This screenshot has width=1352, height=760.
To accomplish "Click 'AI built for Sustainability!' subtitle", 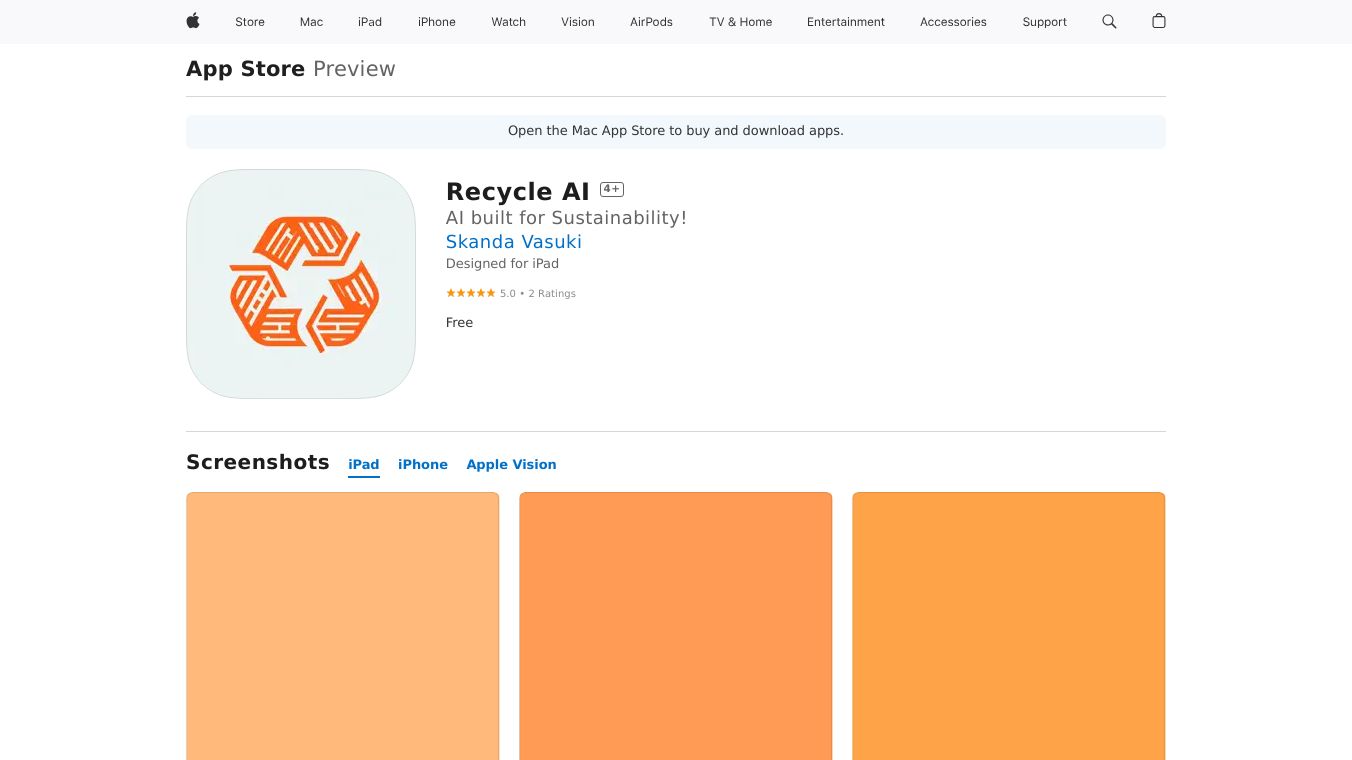I will (x=566, y=217).
